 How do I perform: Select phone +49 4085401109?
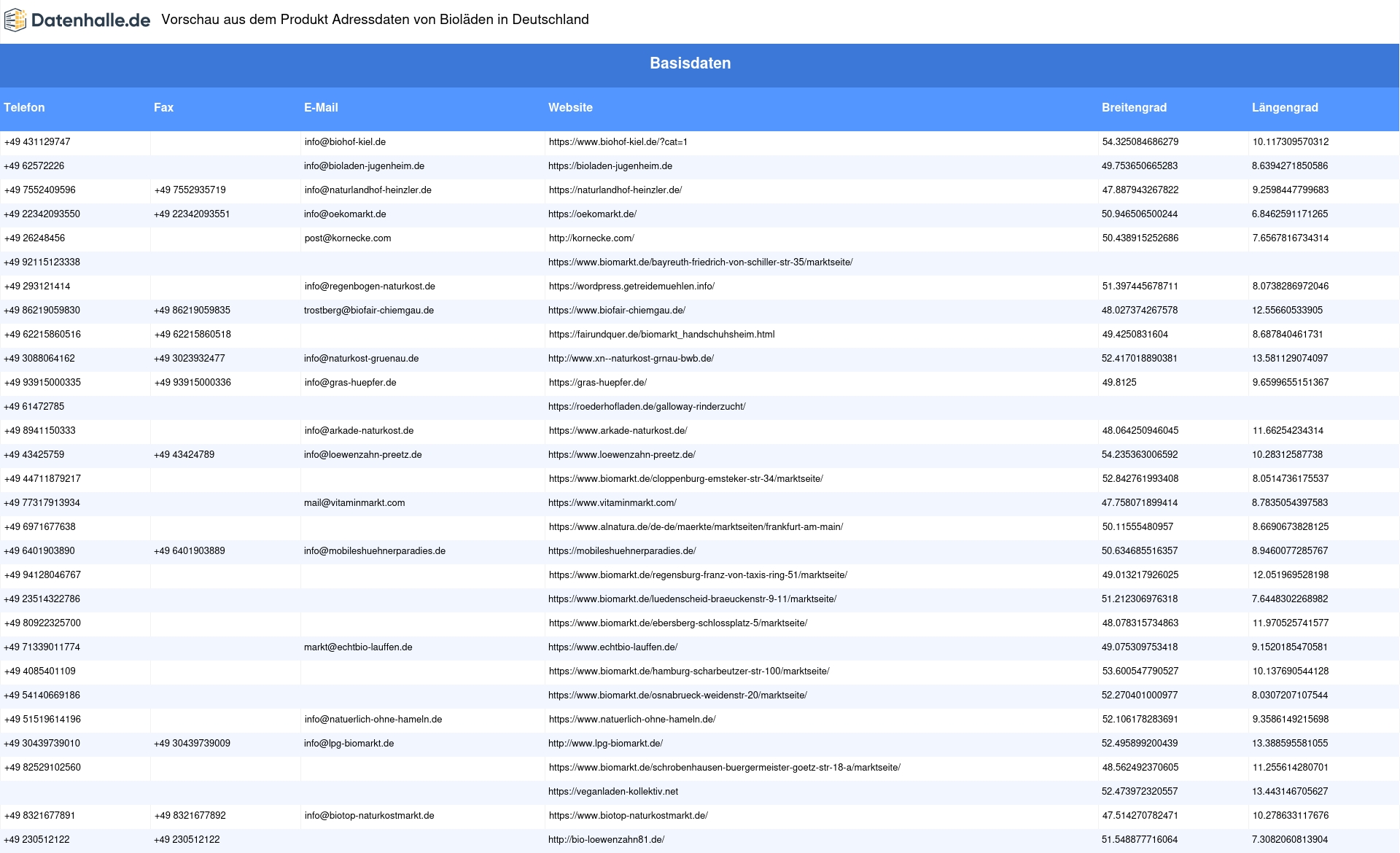click(39, 671)
